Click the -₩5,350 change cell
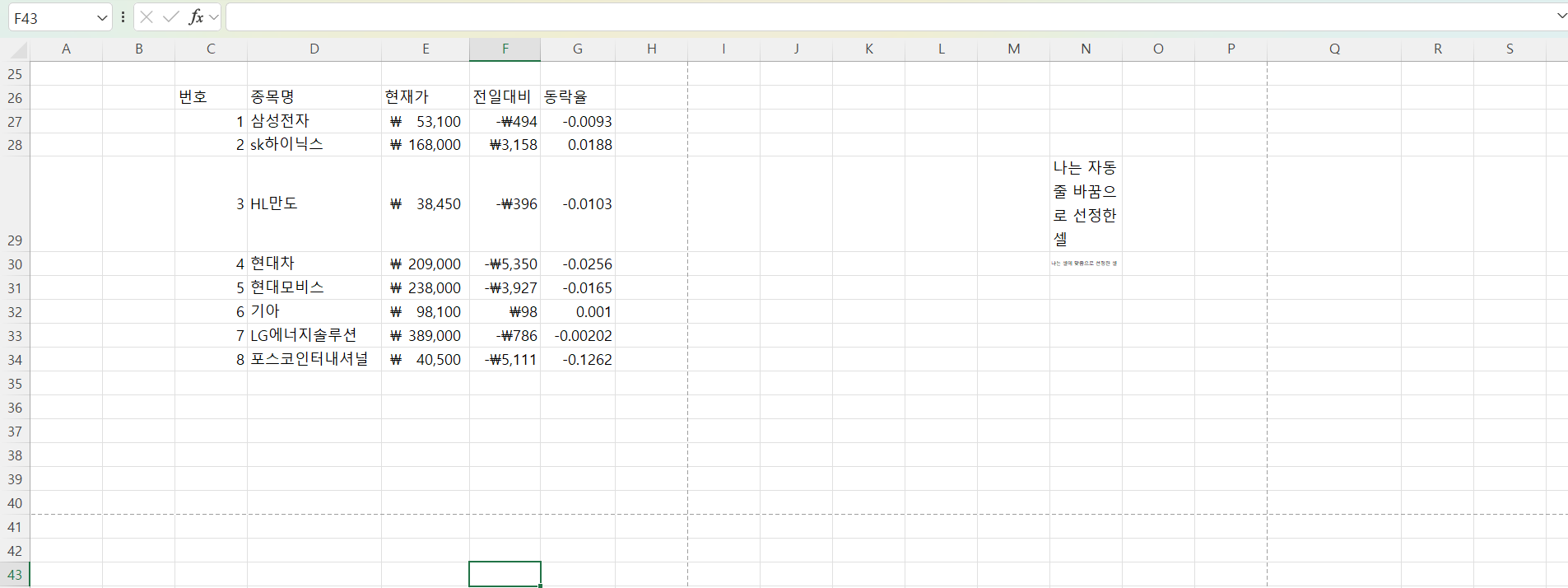 click(x=505, y=264)
